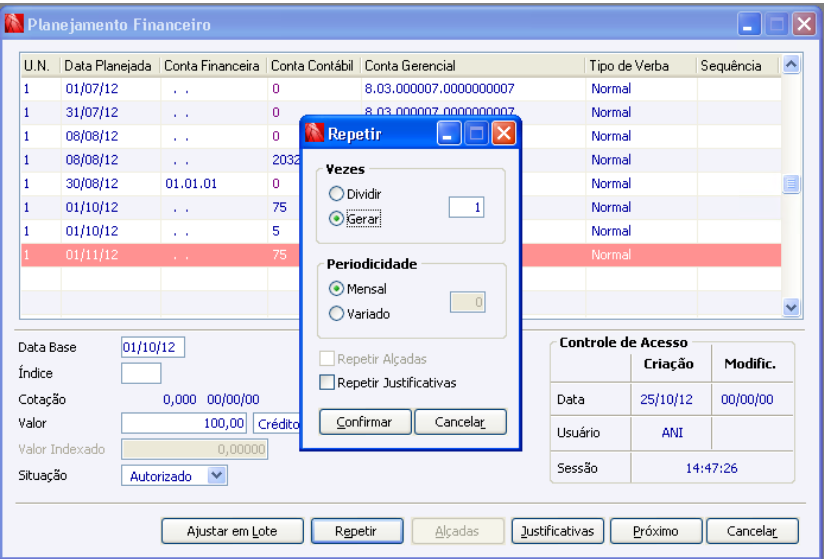Screen dimensions: 824x559
Task: Click the creation date 25/10/12
Action: (666, 399)
